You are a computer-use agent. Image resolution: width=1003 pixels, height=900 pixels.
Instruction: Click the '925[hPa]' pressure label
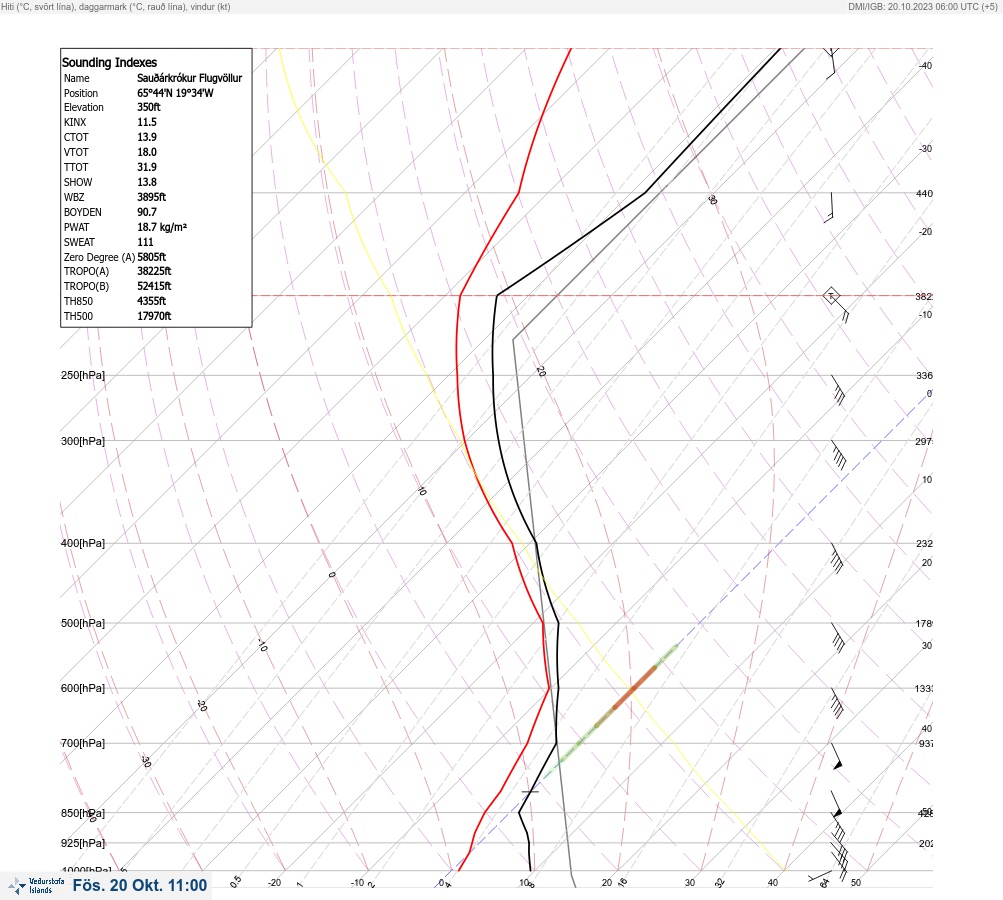[x=83, y=843]
